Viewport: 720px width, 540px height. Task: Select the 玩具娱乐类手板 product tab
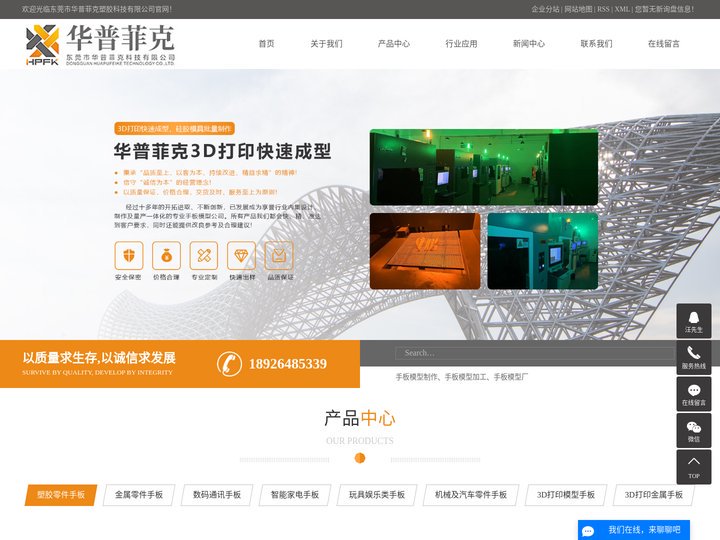pyautogui.click(x=377, y=495)
